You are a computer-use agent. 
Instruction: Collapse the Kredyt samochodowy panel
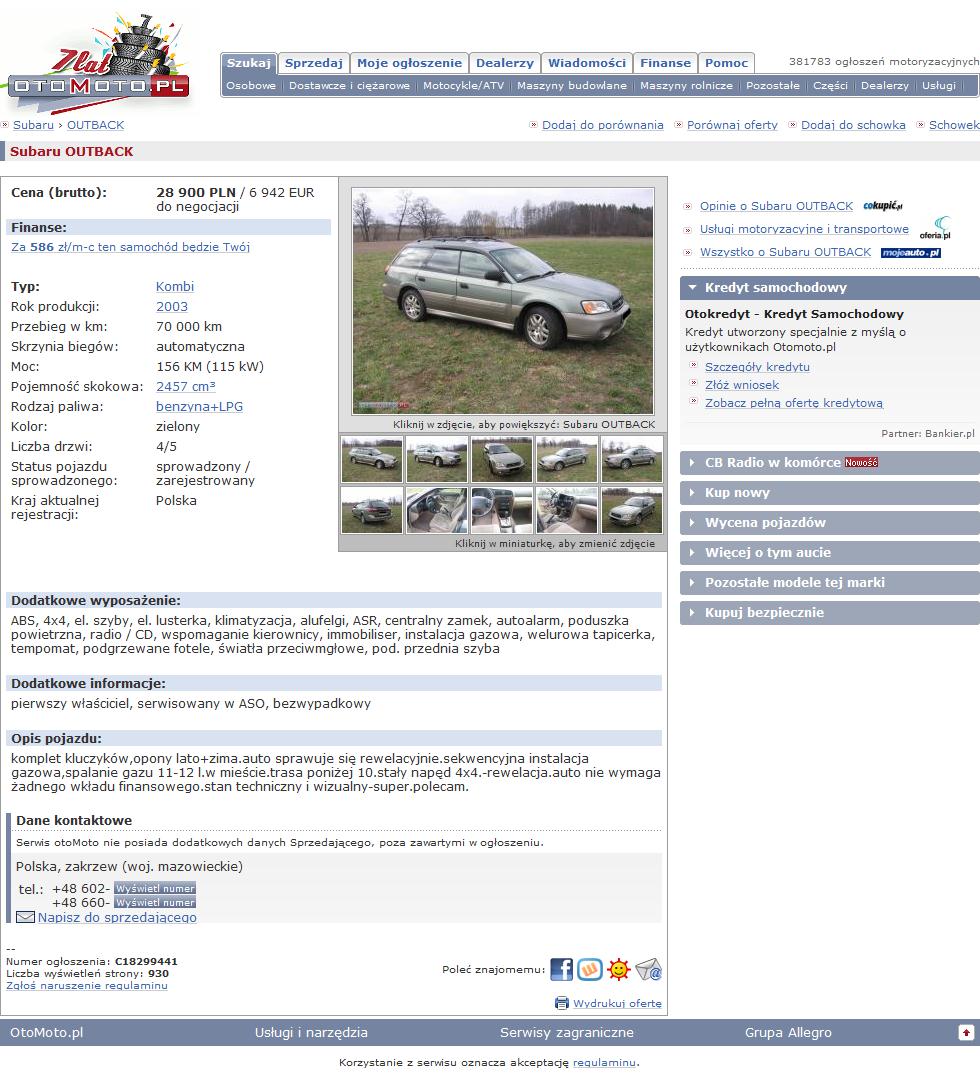(x=829, y=288)
